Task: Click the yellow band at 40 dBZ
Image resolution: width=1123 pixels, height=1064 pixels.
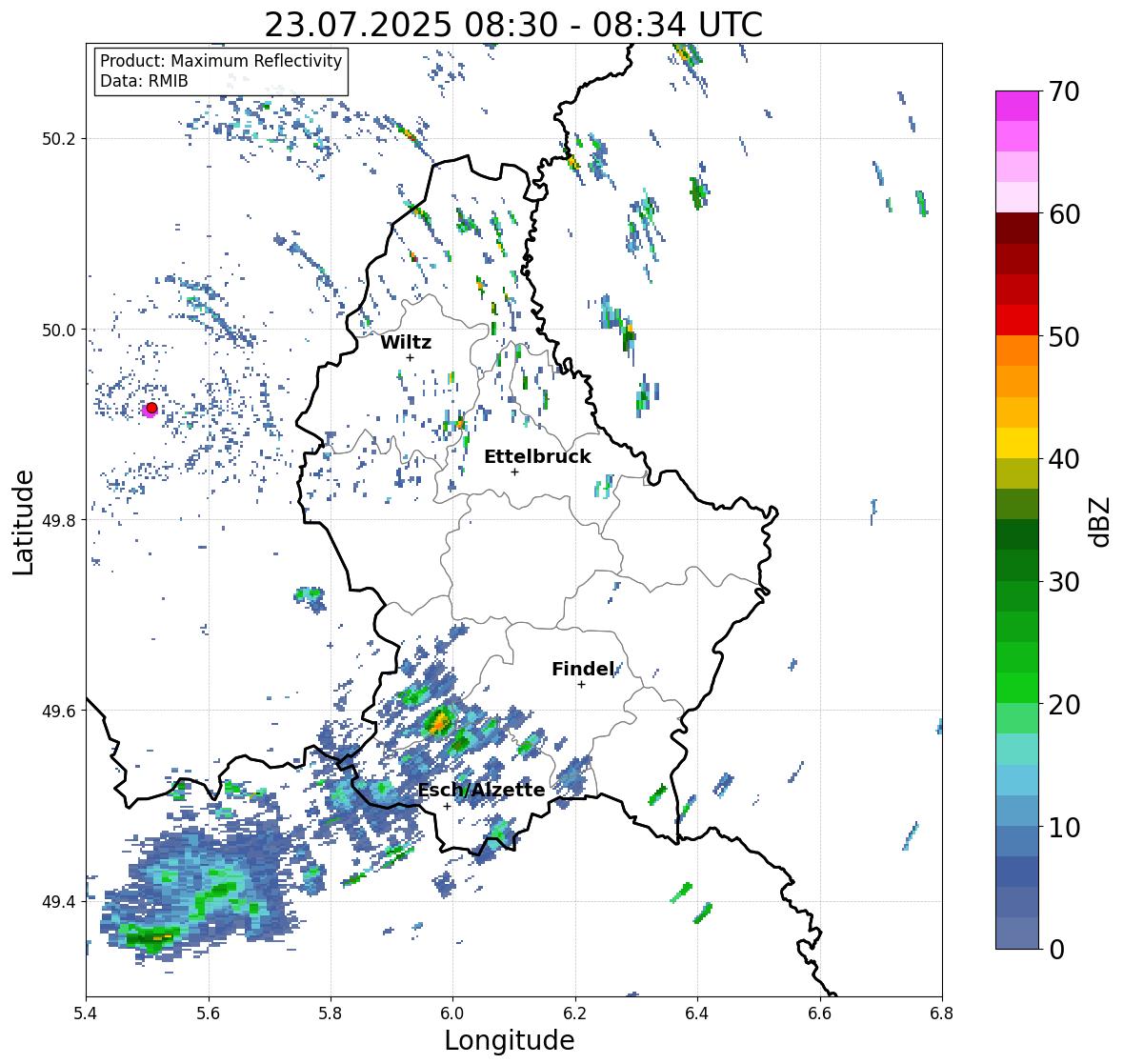Action: (1017, 443)
